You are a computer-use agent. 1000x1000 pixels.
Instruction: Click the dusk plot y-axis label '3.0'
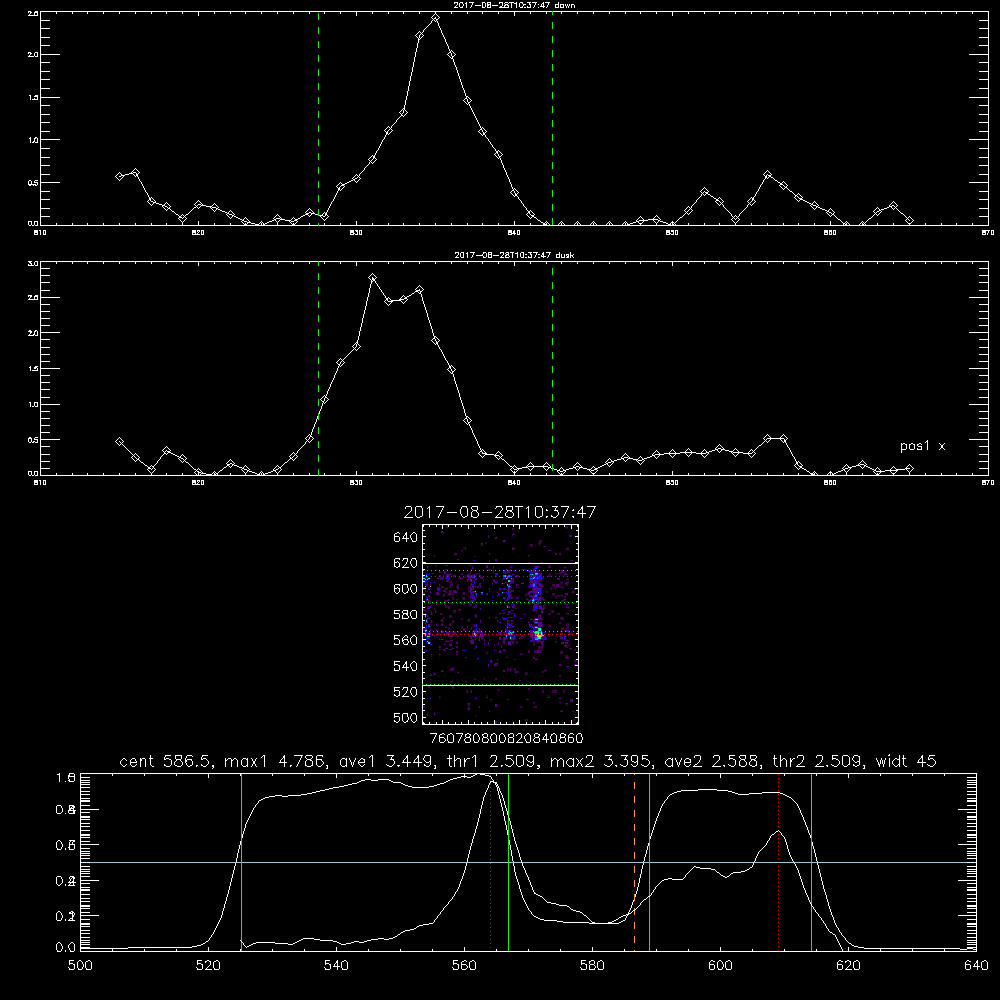point(33,263)
